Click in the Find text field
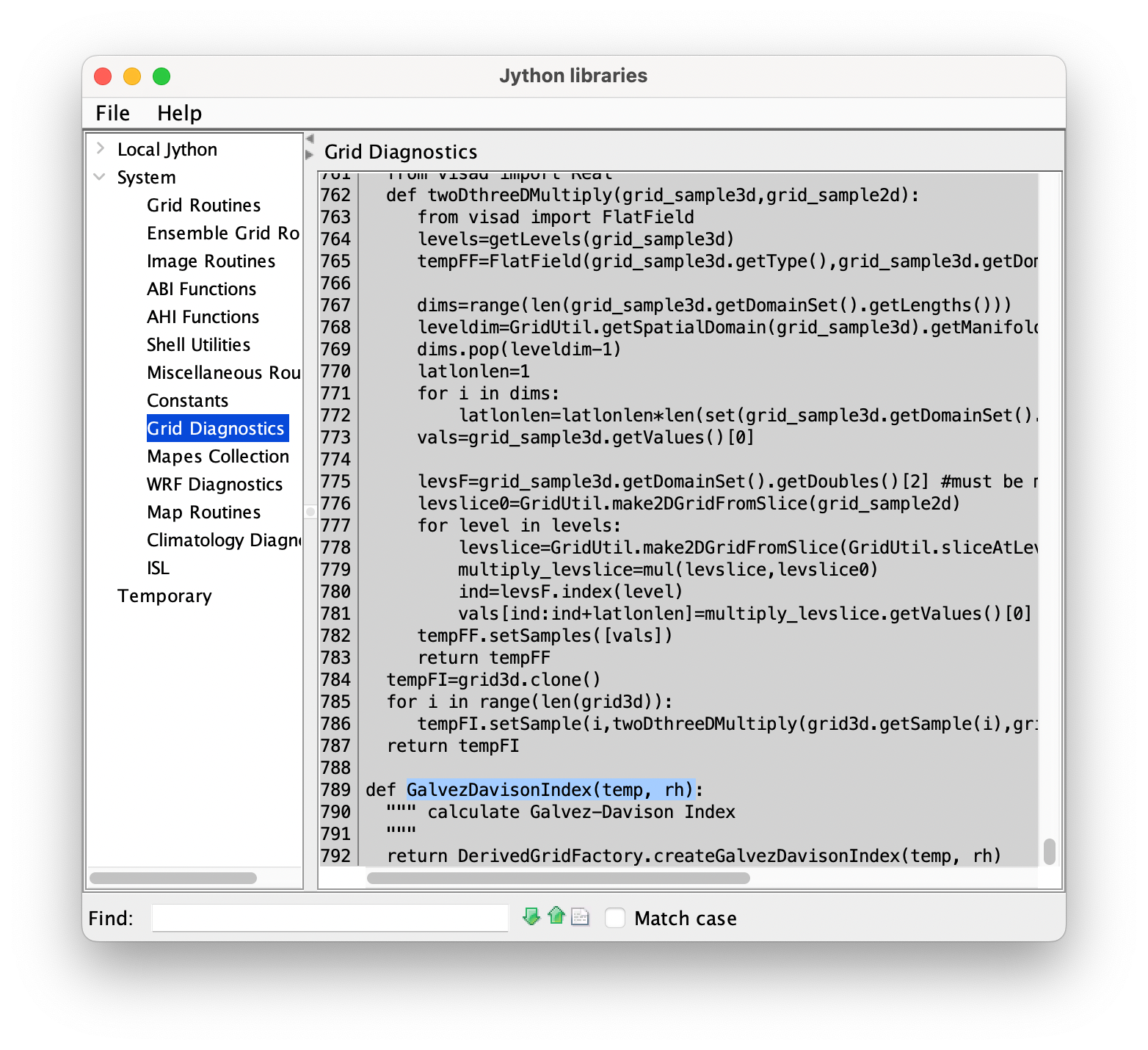The image size is (1148, 1050). point(330,918)
